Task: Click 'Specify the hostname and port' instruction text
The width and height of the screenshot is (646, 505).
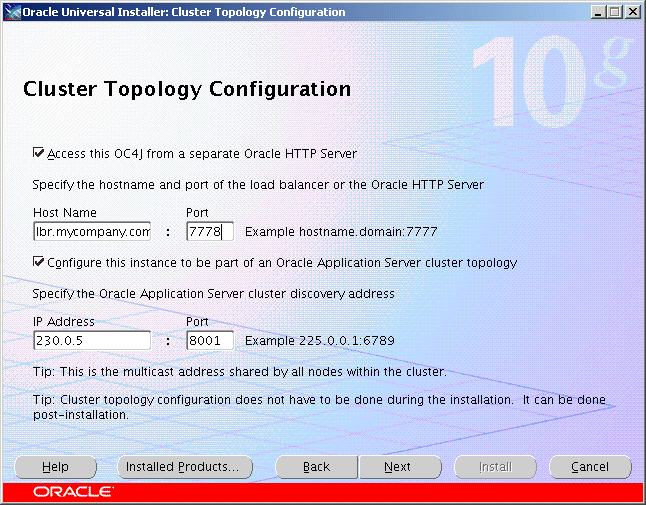Action: 258,185
